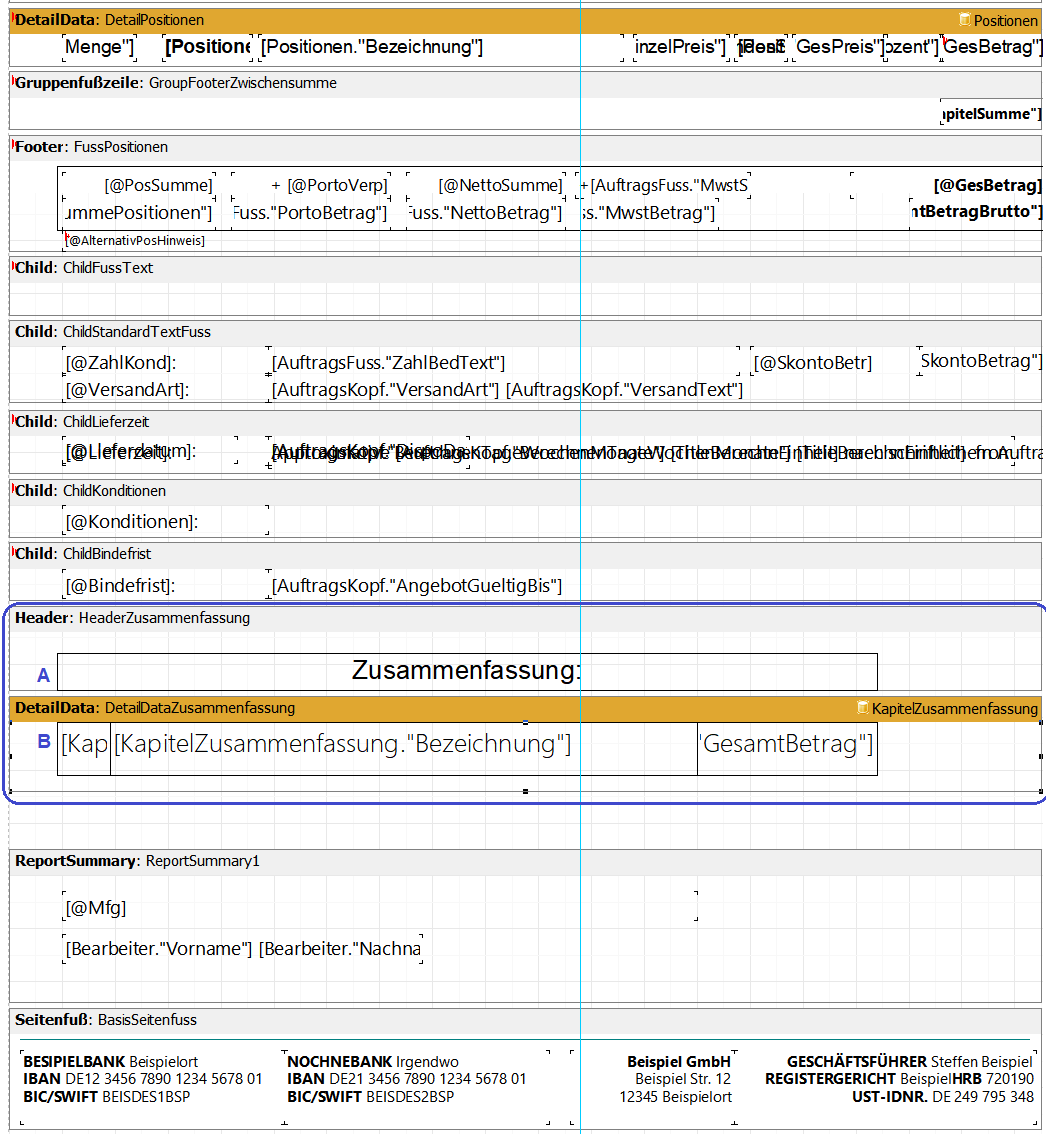1046x1134 pixels.
Task: Select the pitelSumme"] field in group footer
Action: [991, 114]
